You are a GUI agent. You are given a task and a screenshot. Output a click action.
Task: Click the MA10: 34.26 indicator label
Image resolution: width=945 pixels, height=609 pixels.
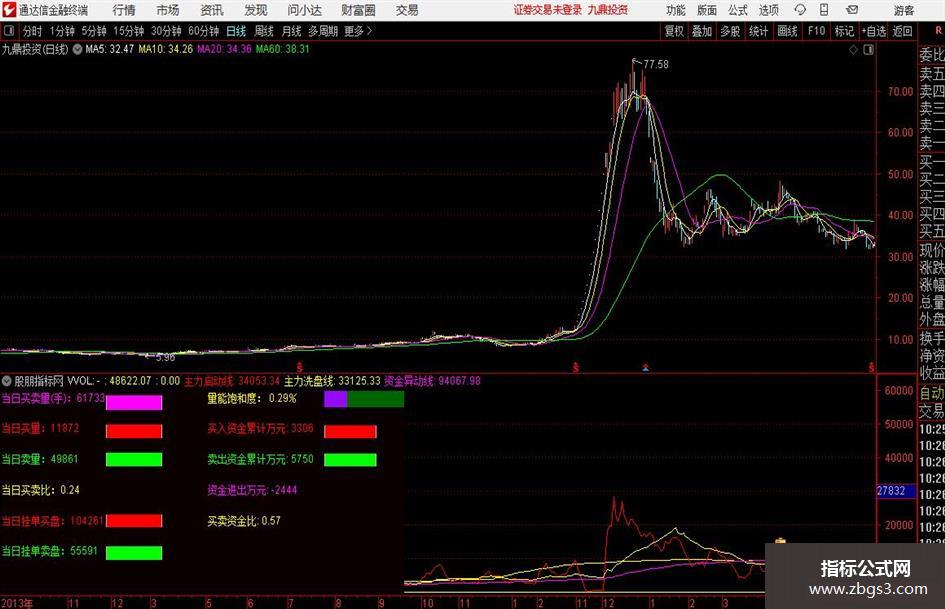(x=166, y=49)
